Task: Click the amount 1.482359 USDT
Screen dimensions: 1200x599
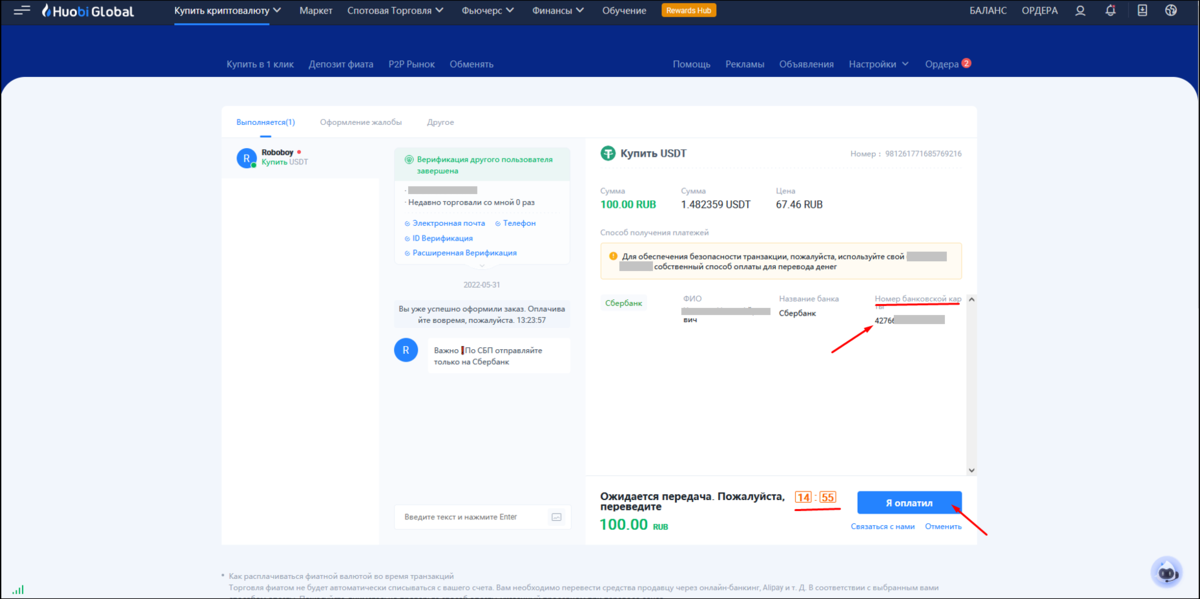Action: (715, 204)
